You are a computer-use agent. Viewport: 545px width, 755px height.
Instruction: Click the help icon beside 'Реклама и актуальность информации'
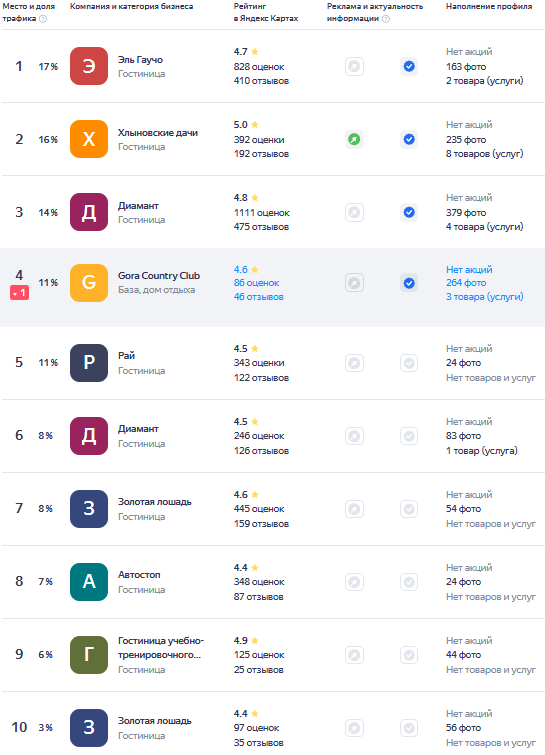pos(386,19)
